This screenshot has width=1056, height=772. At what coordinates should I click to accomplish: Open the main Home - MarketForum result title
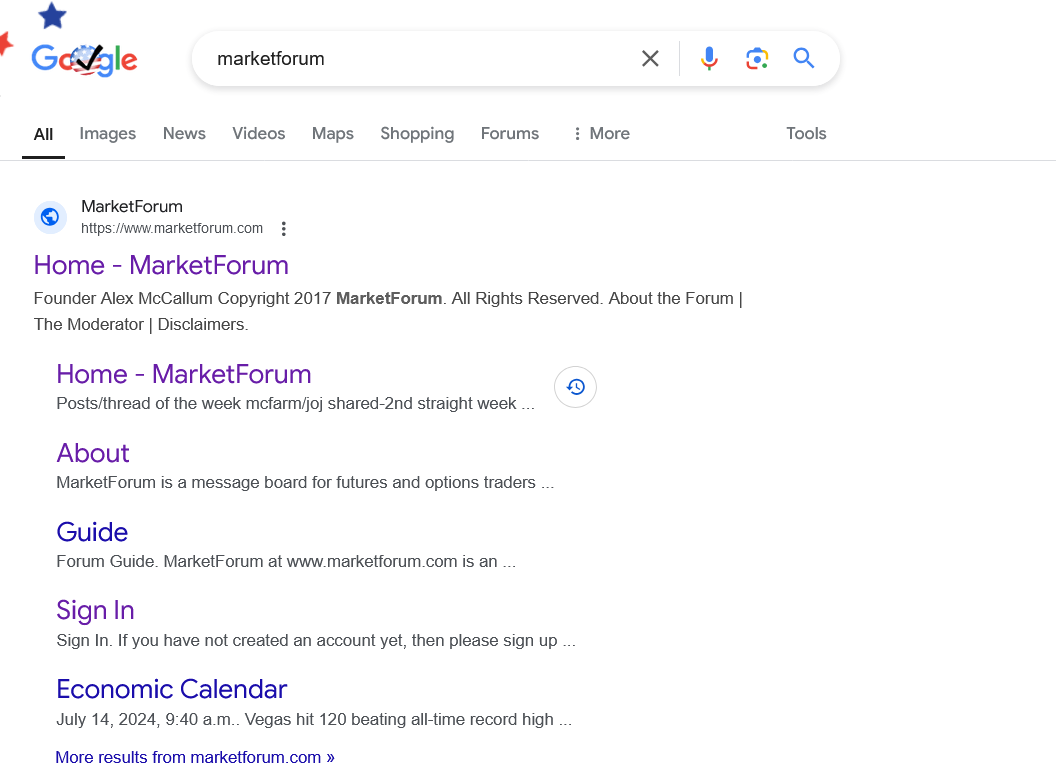[x=161, y=265]
